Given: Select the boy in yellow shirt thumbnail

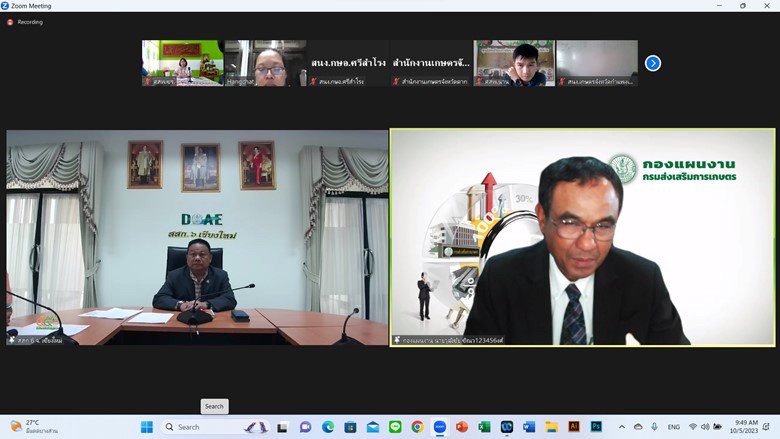Looking at the screenshot, I should 514,62.
